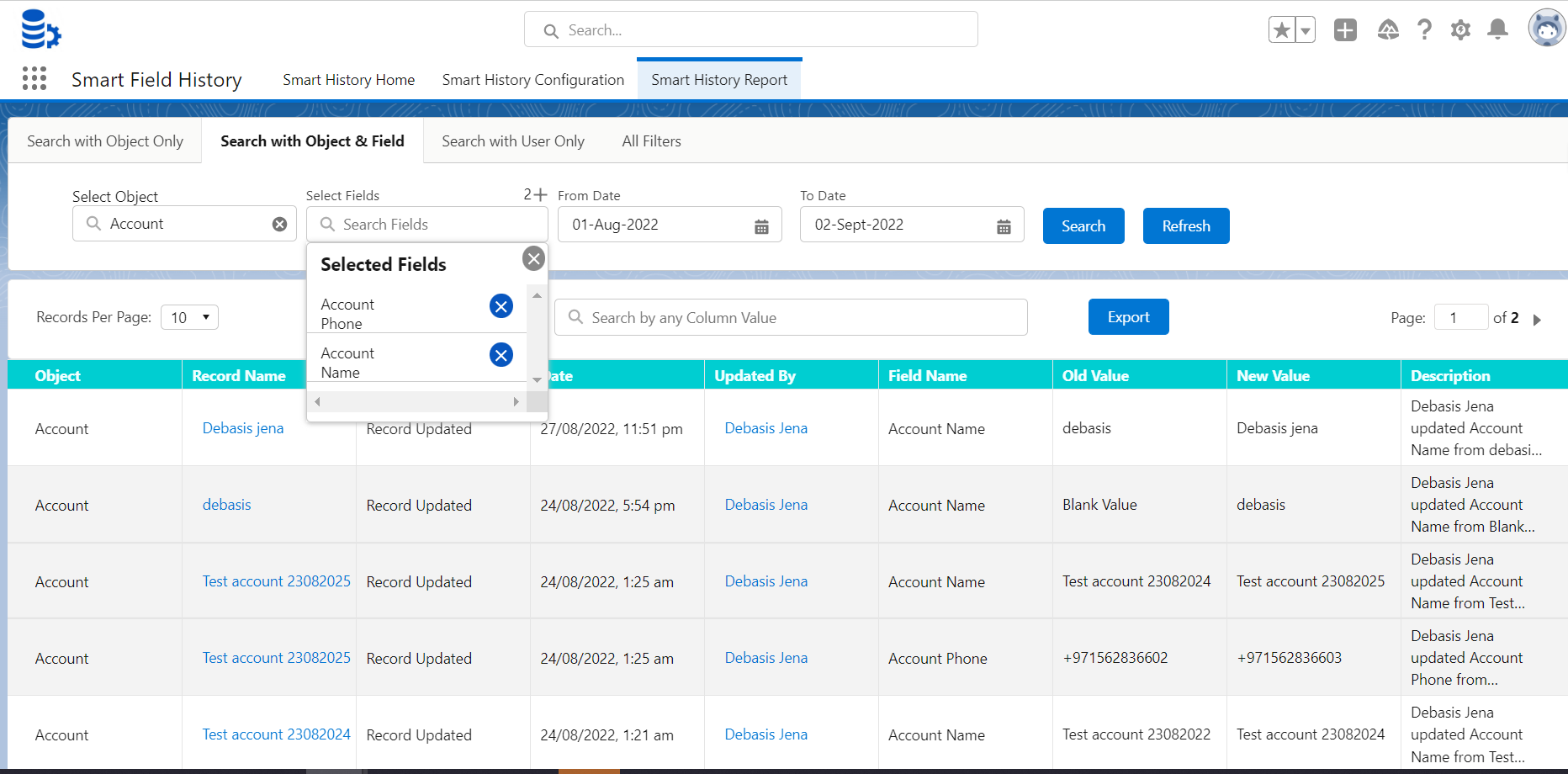1568x774 pixels.
Task: Open the Trailhead guidance icon
Action: coord(1388,30)
